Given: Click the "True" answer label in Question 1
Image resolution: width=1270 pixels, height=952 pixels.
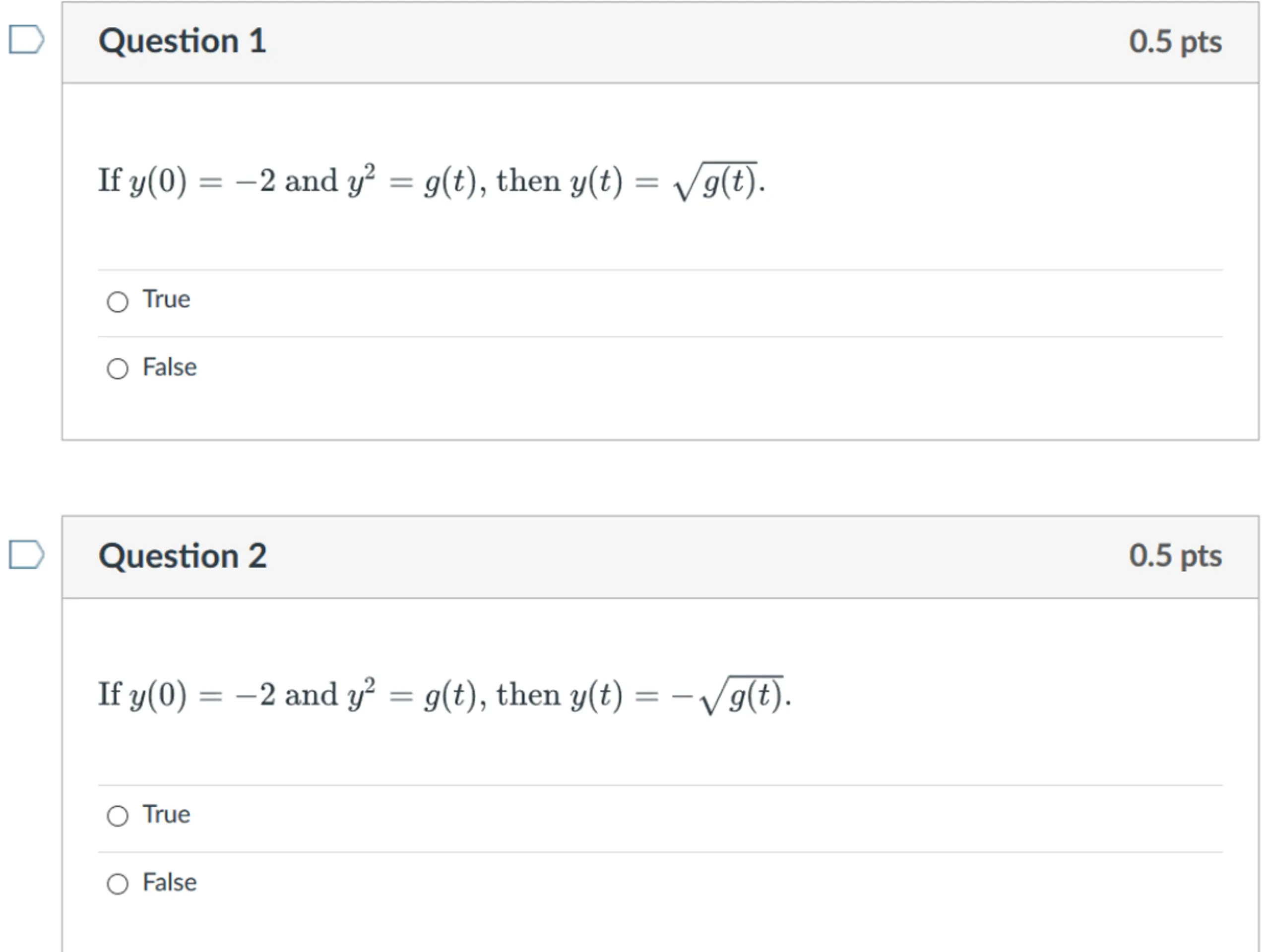Looking at the screenshot, I should (167, 299).
